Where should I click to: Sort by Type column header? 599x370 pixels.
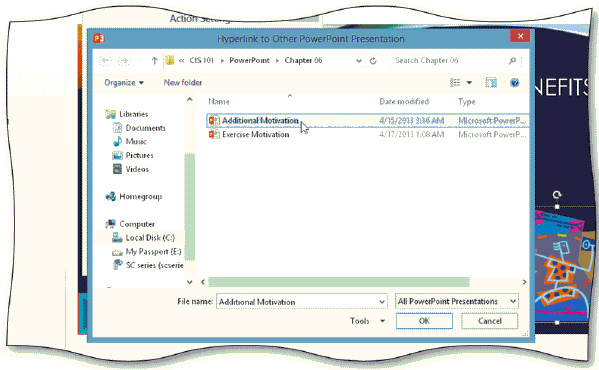466,102
